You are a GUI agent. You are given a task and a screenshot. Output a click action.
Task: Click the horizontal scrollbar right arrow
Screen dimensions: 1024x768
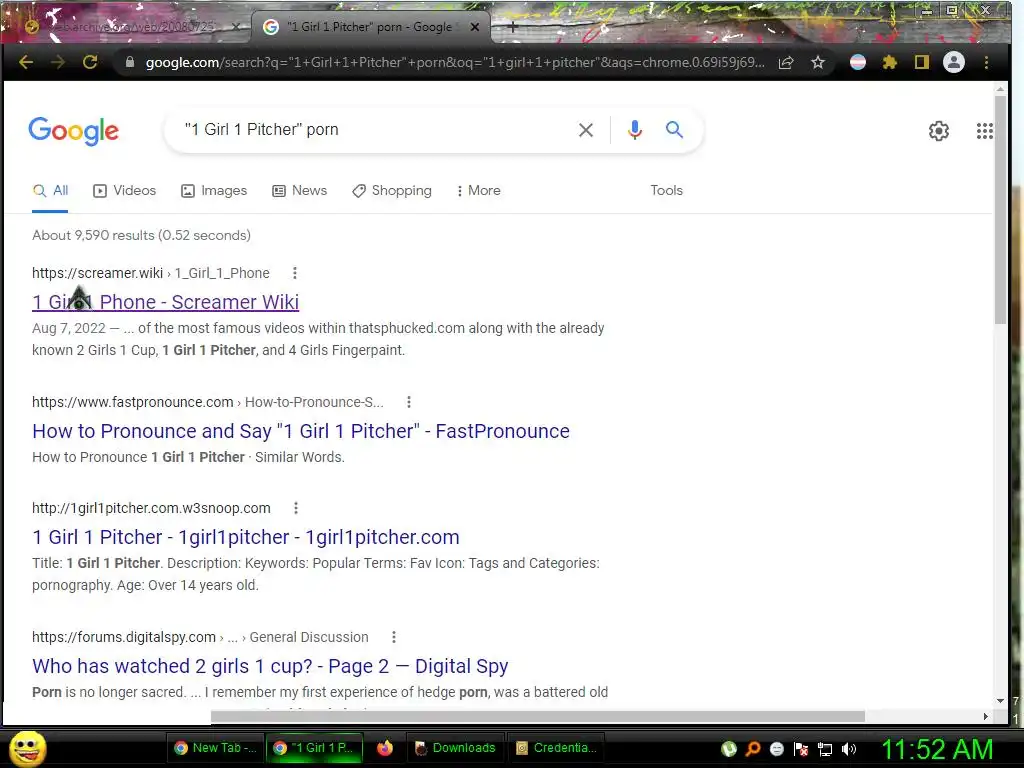pos(985,716)
